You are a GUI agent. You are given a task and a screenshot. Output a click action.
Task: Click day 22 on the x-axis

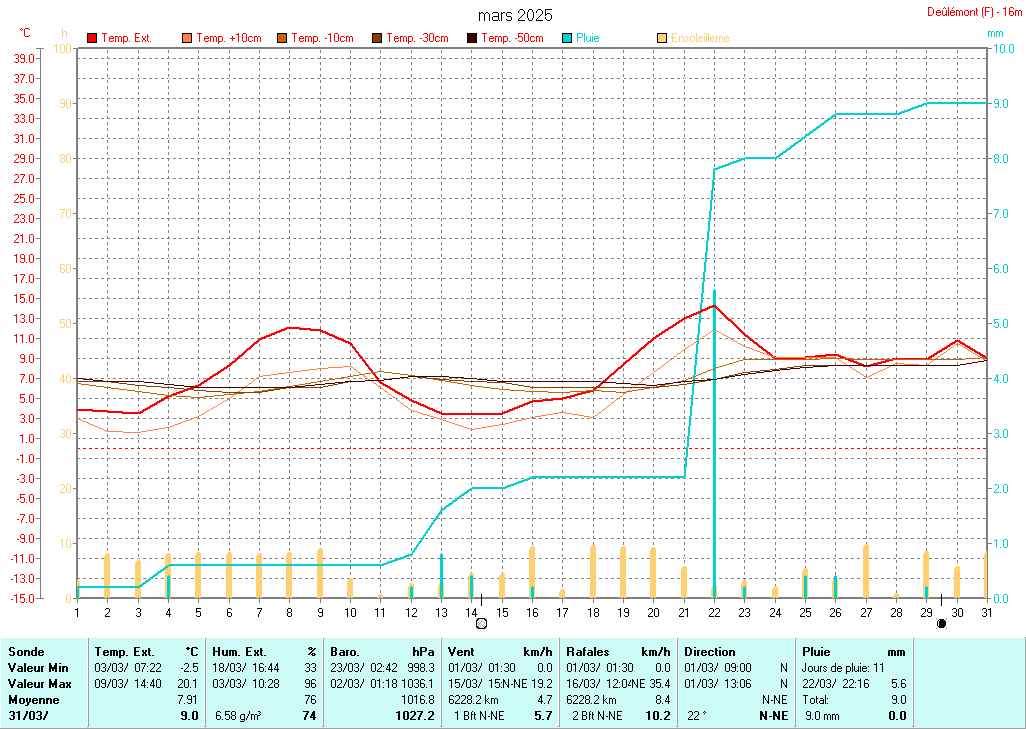(714, 612)
